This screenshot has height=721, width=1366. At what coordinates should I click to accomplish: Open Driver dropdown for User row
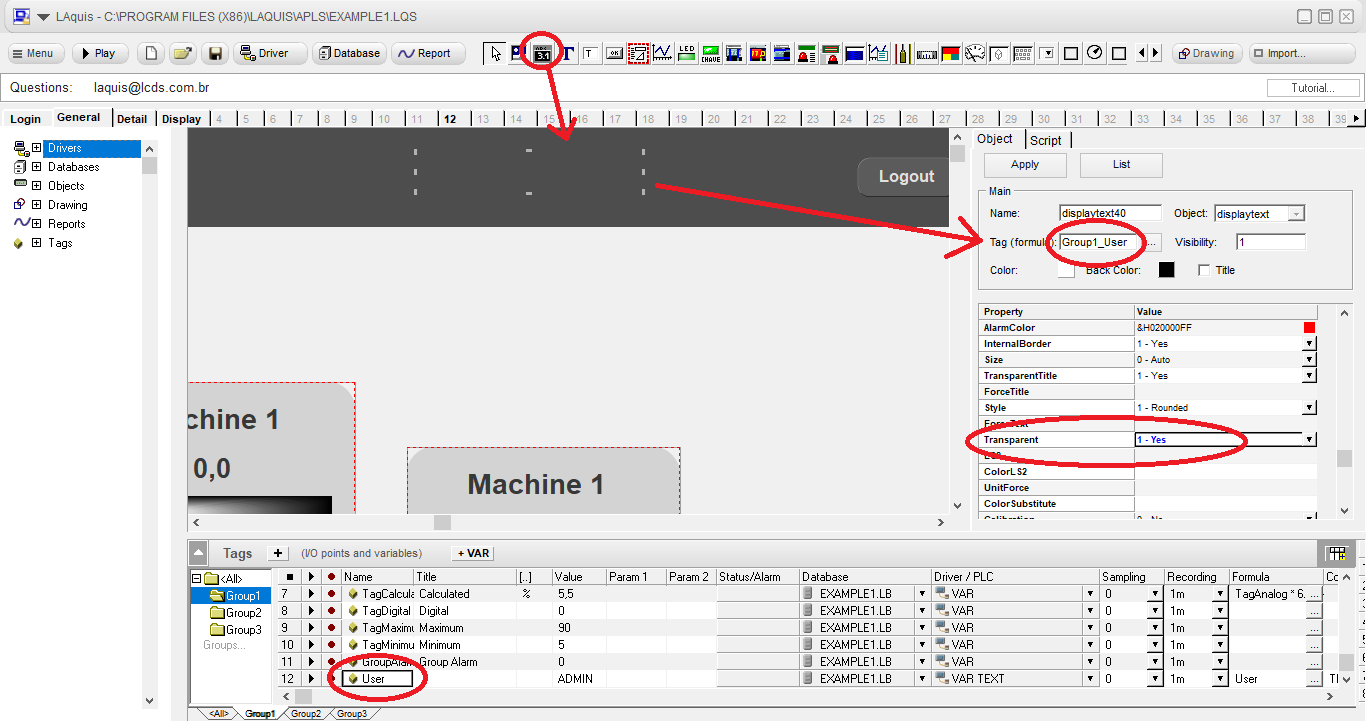pos(1091,679)
